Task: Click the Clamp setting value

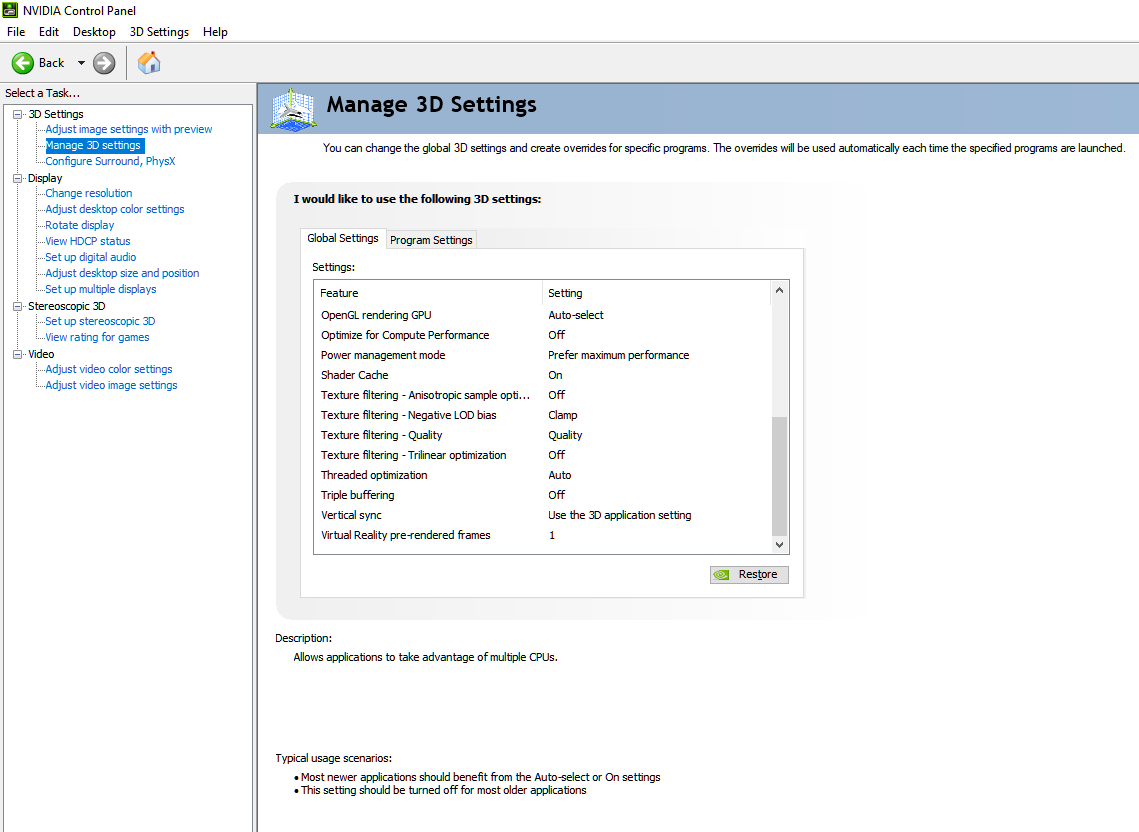Action: tap(562, 415)
